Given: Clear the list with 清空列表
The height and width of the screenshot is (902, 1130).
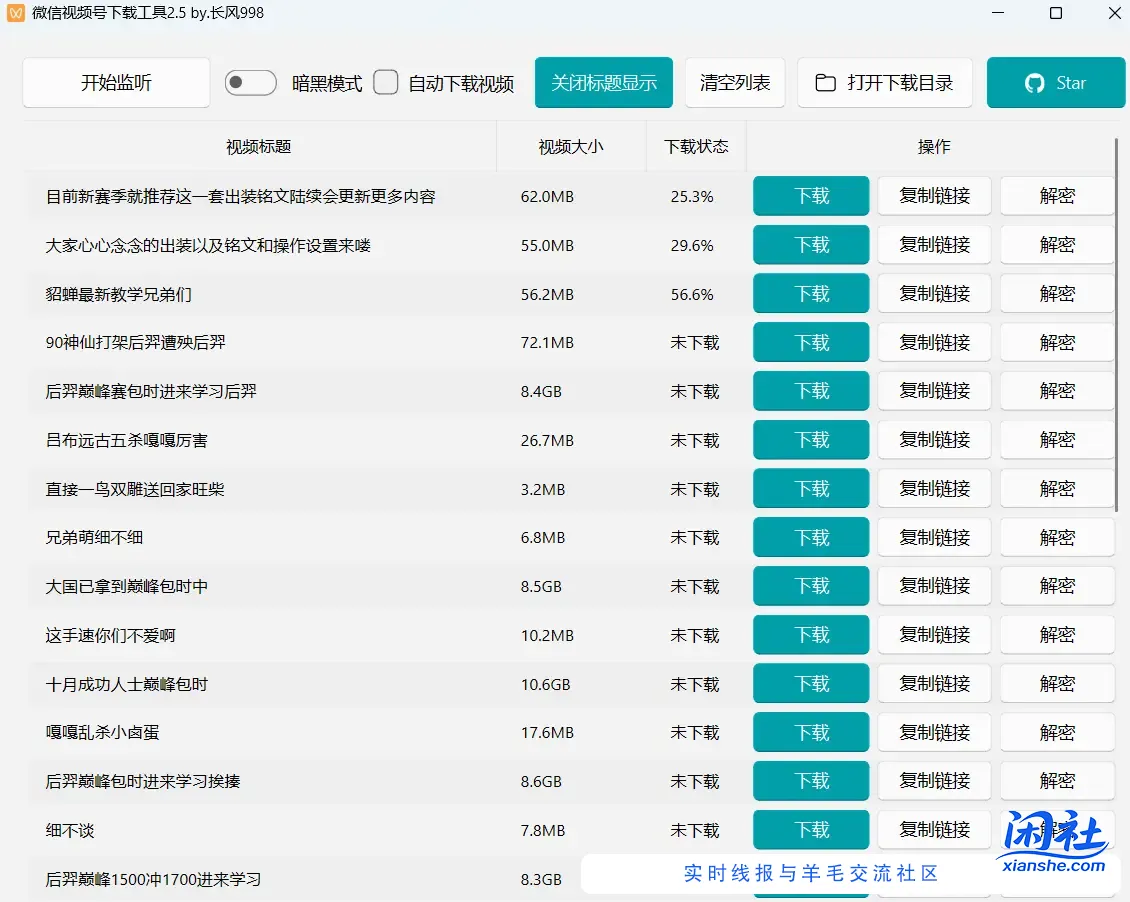Looking at the screenshot, I should tap(734, 83).
